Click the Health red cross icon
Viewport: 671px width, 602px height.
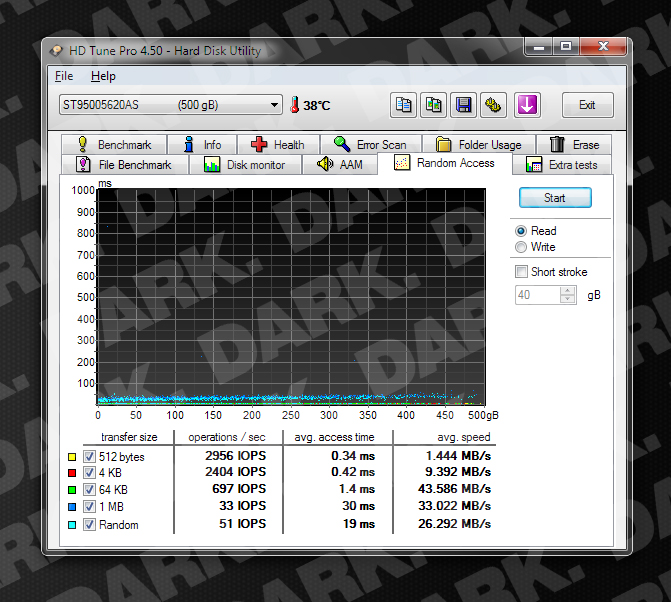(259, 145)
